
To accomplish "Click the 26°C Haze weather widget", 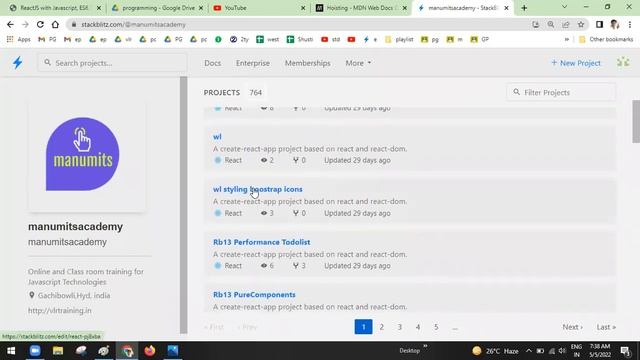I will 495,351.
